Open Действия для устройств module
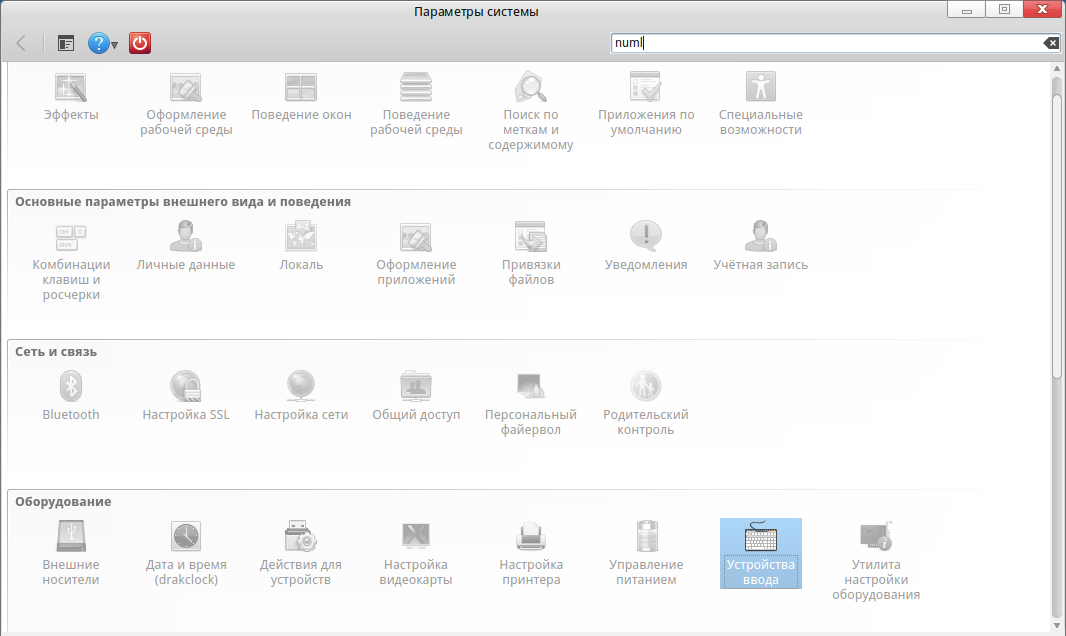Image resolution: width=1066 pixels, height=636 pixels. [301, 554]
